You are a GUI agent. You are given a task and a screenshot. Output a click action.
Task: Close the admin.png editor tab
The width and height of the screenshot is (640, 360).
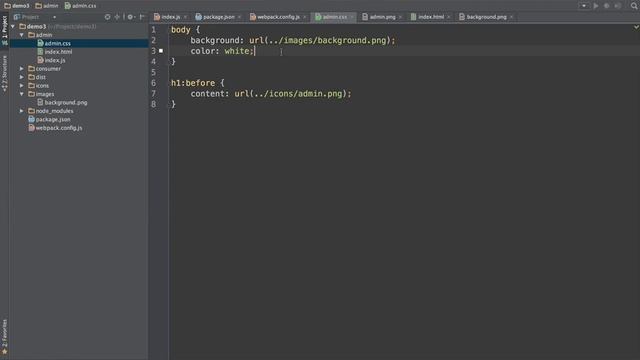click(x=400, y=17)
